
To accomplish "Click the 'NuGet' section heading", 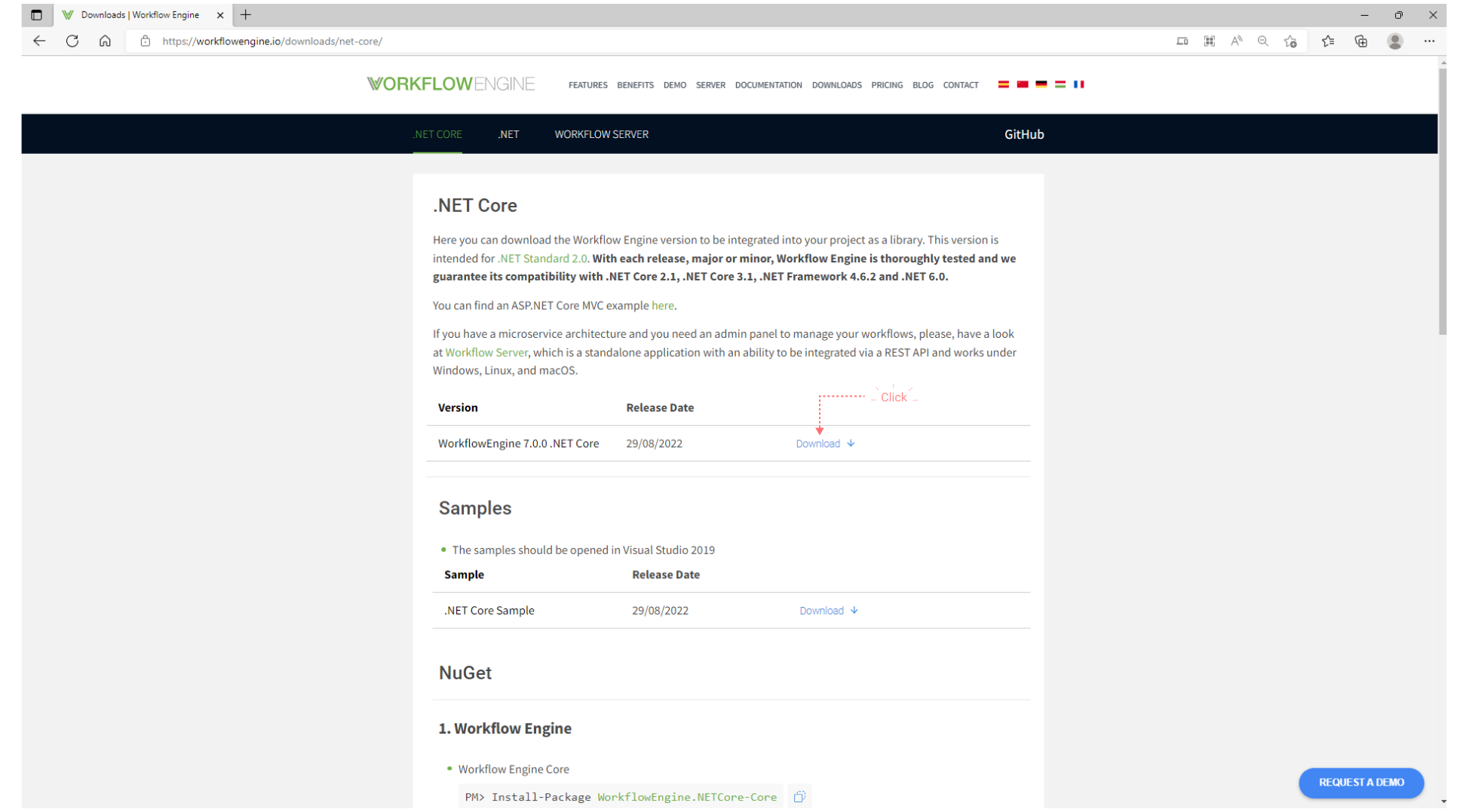I will pyautogui.click(x=465, y=673).
